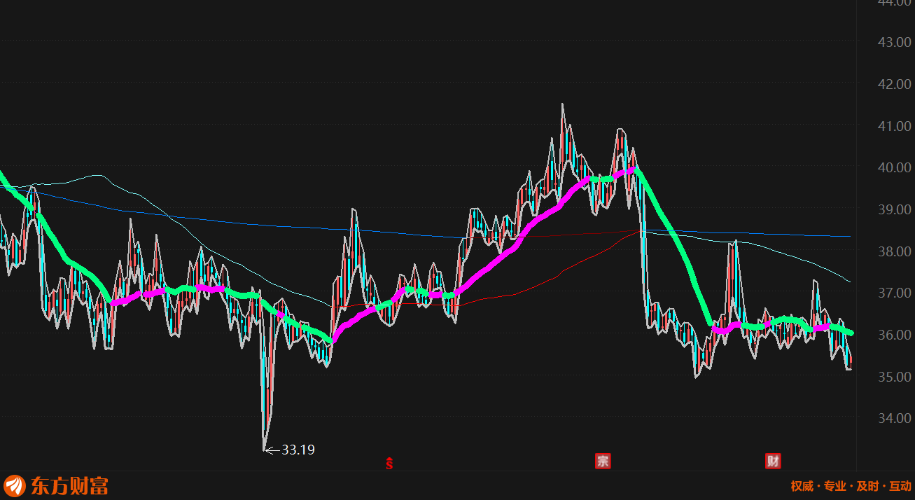Select the 34.00 price axis label
This screenshot has height=500, width=915.
coord(895,418)
